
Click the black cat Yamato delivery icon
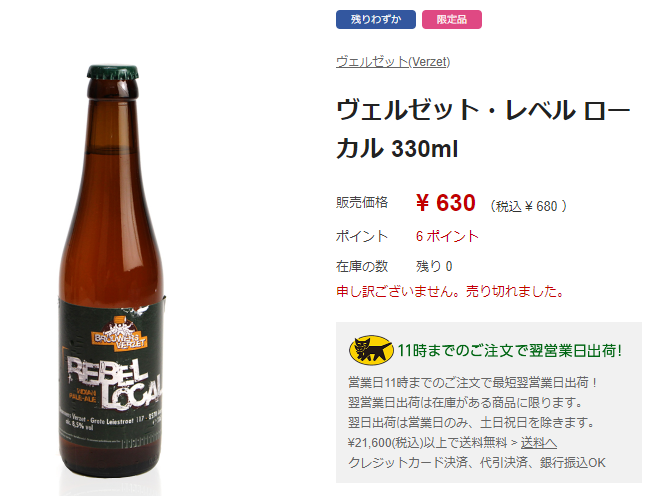371,350
